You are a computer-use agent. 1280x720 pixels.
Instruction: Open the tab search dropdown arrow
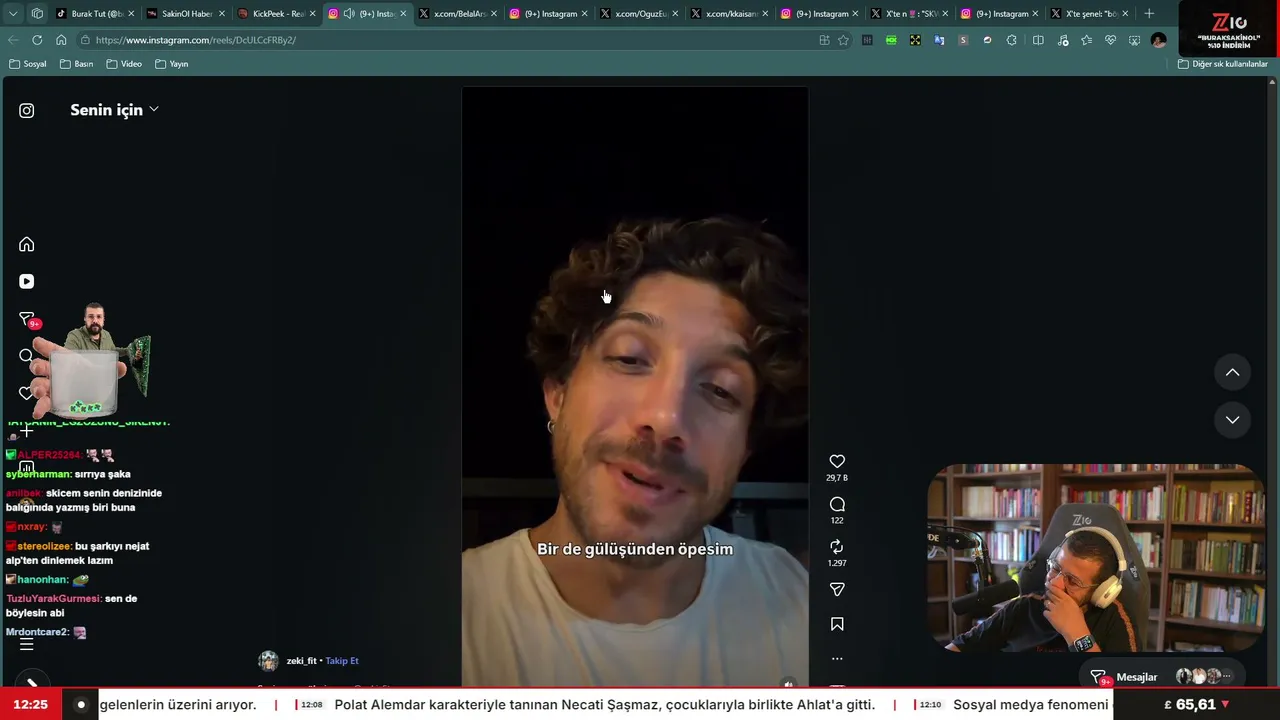(x=13, y=14)
